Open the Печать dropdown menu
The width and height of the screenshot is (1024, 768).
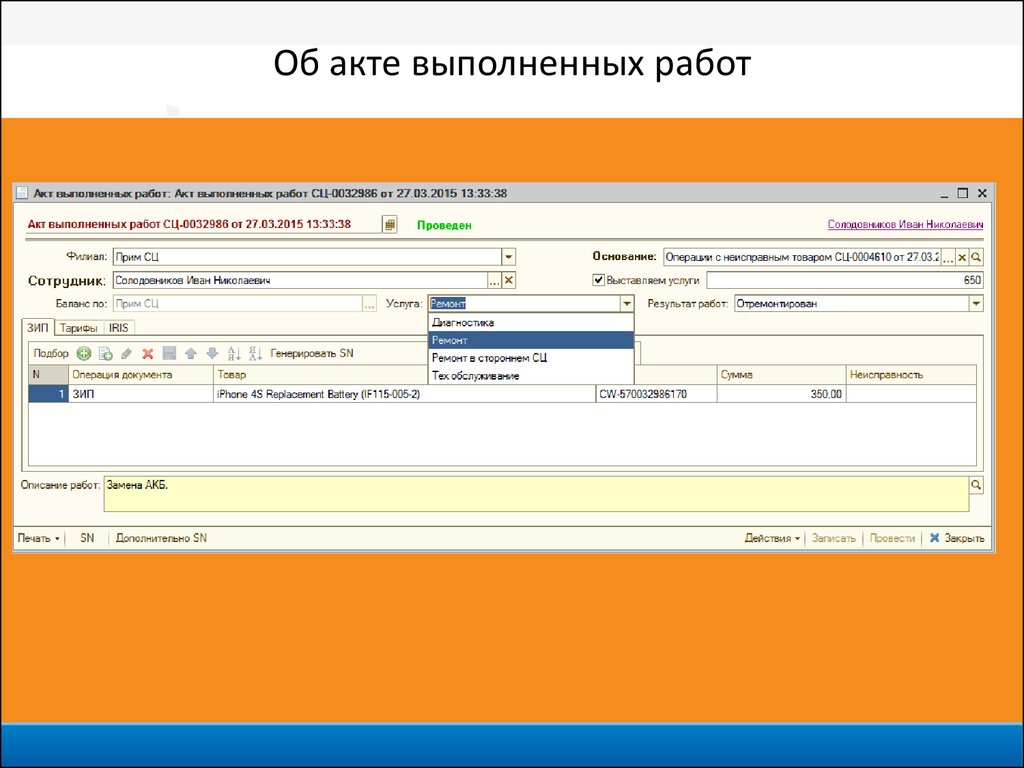pyautogui.click(x=38, y=538)
